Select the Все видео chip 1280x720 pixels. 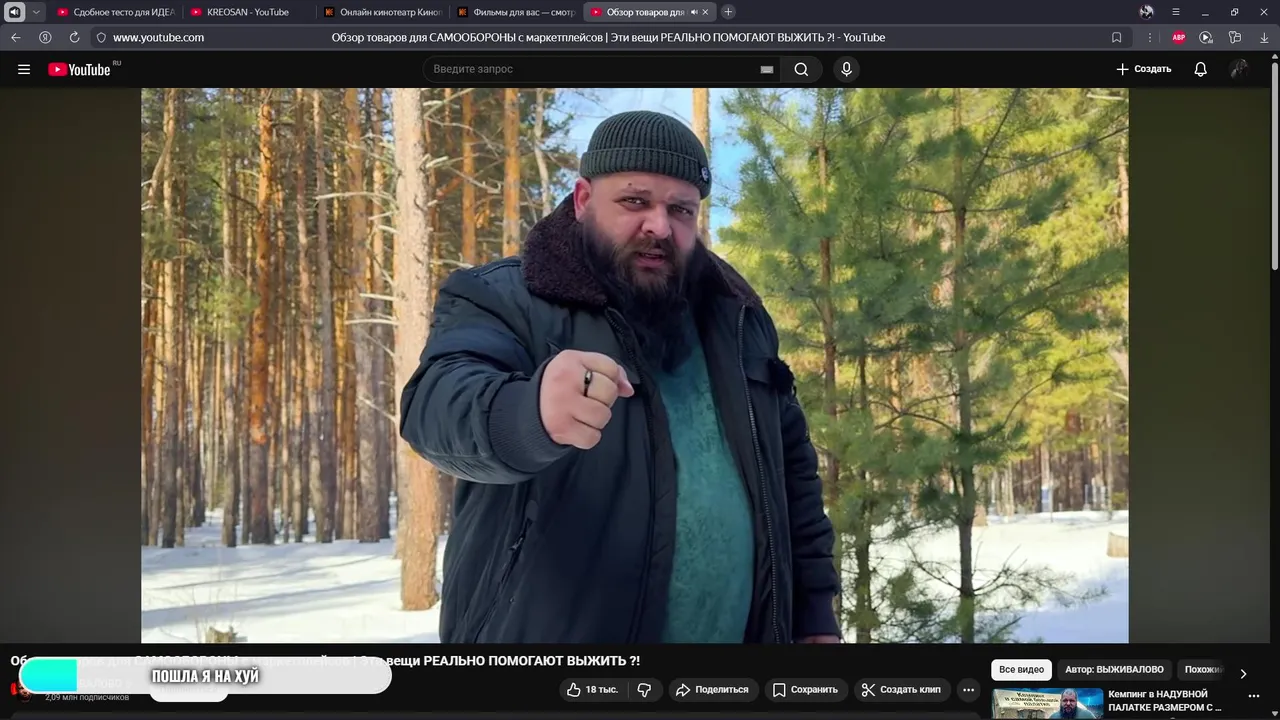(1021, 670)
